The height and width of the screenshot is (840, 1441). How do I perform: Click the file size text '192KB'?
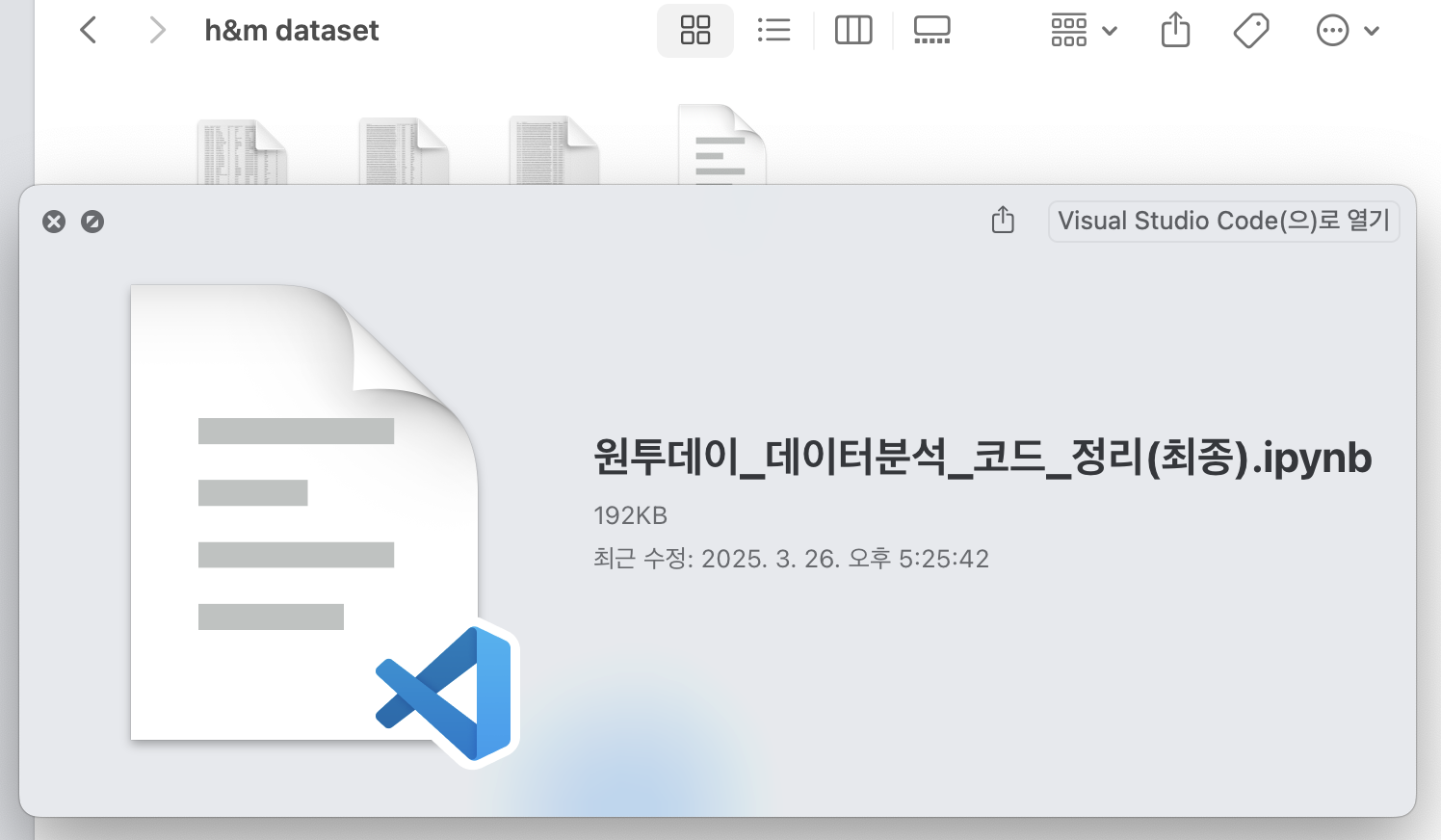coord(630,515)
